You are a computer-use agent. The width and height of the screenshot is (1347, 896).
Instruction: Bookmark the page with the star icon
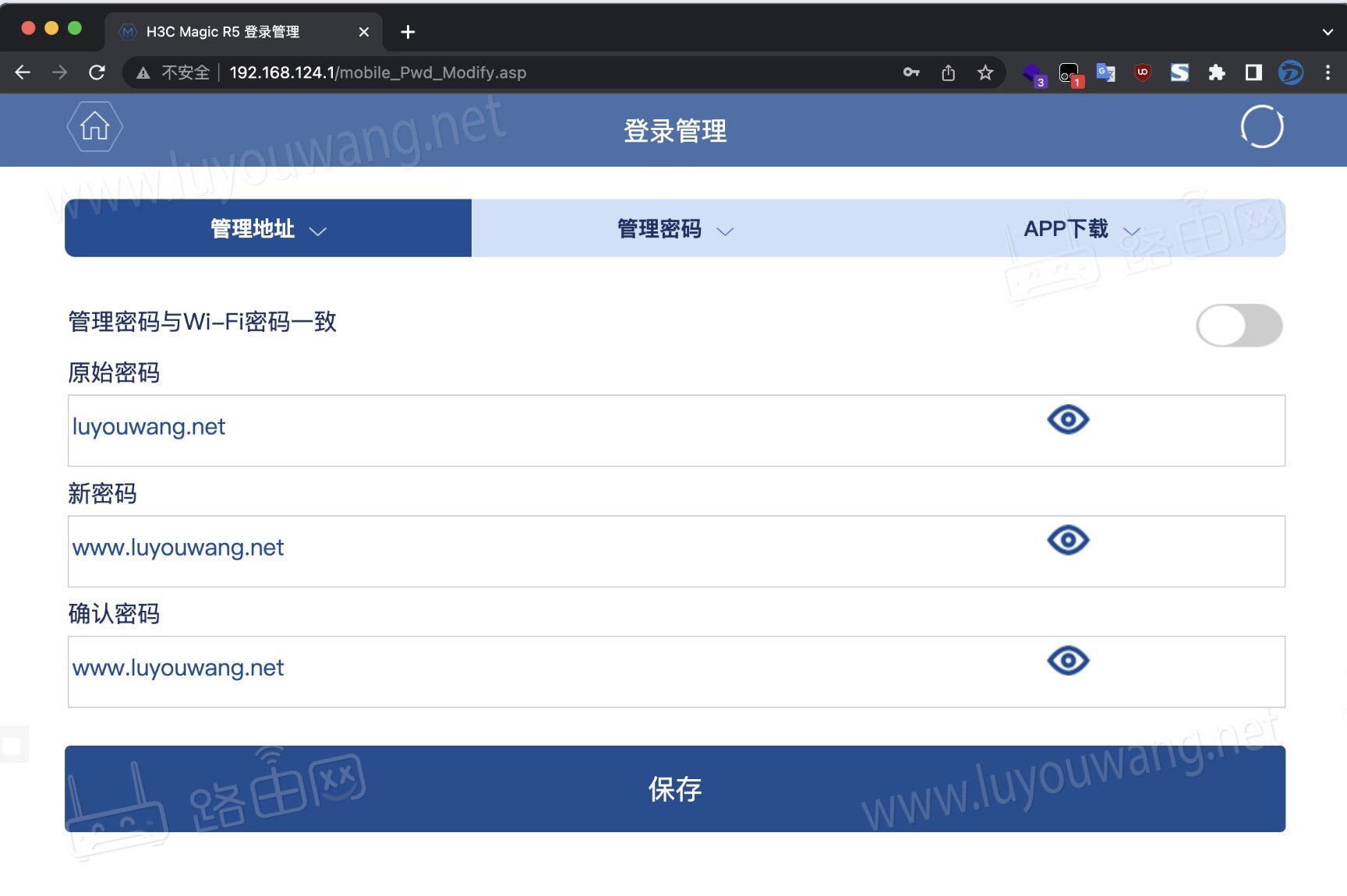(x=985, y=72)
